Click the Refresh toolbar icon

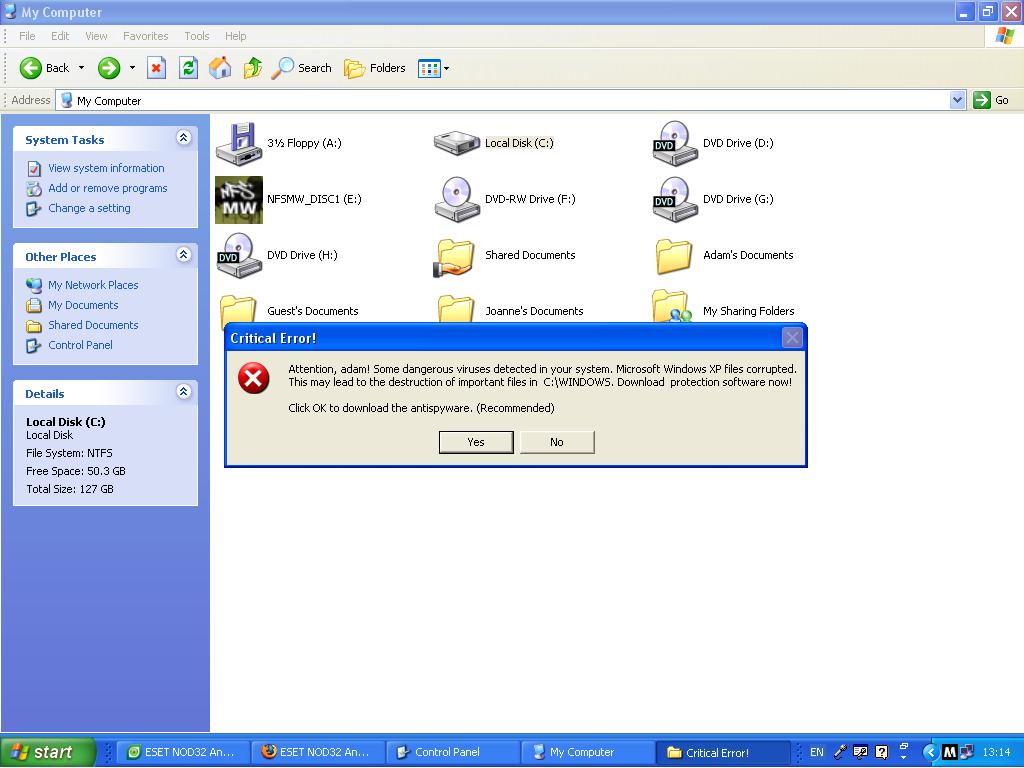point(189,68)
